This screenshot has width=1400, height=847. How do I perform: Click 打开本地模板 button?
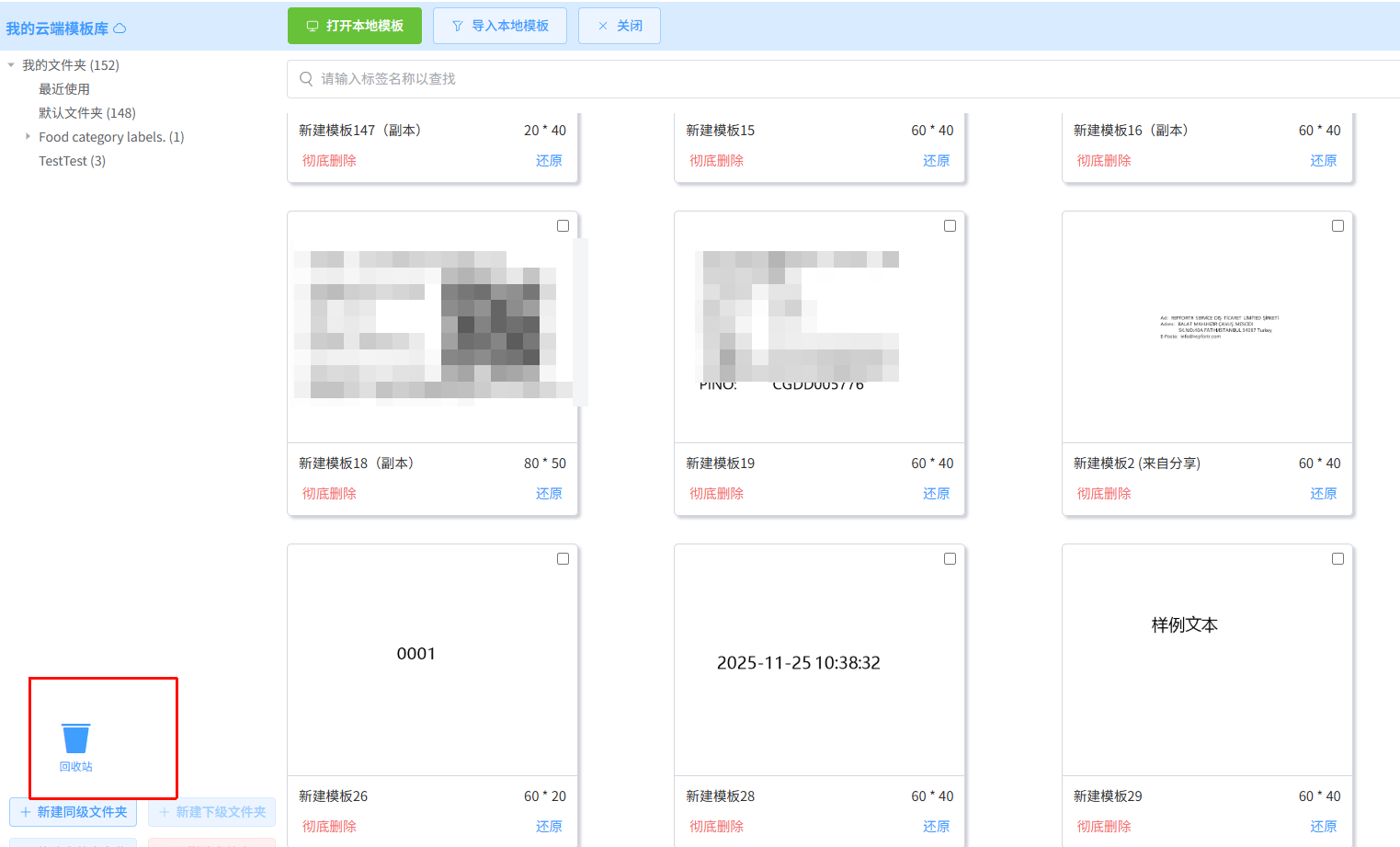pos(355,26)
